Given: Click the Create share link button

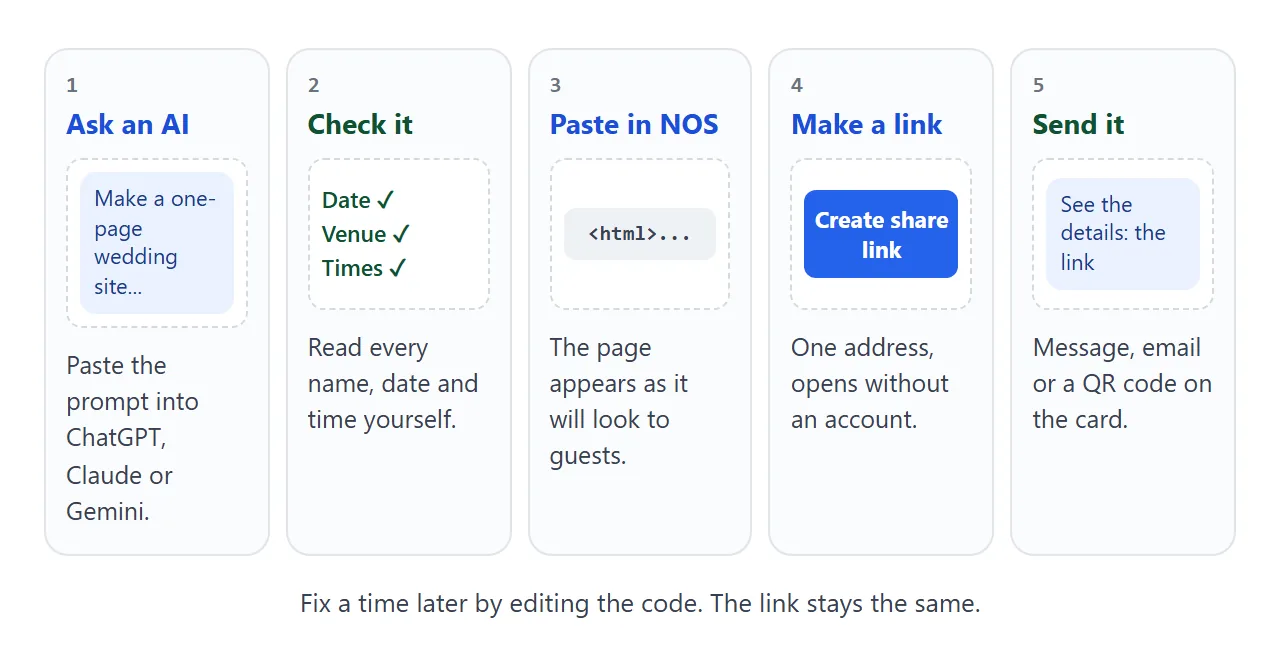Looking at the screenshot, I should pyautogui.click(x=881, y=234).
